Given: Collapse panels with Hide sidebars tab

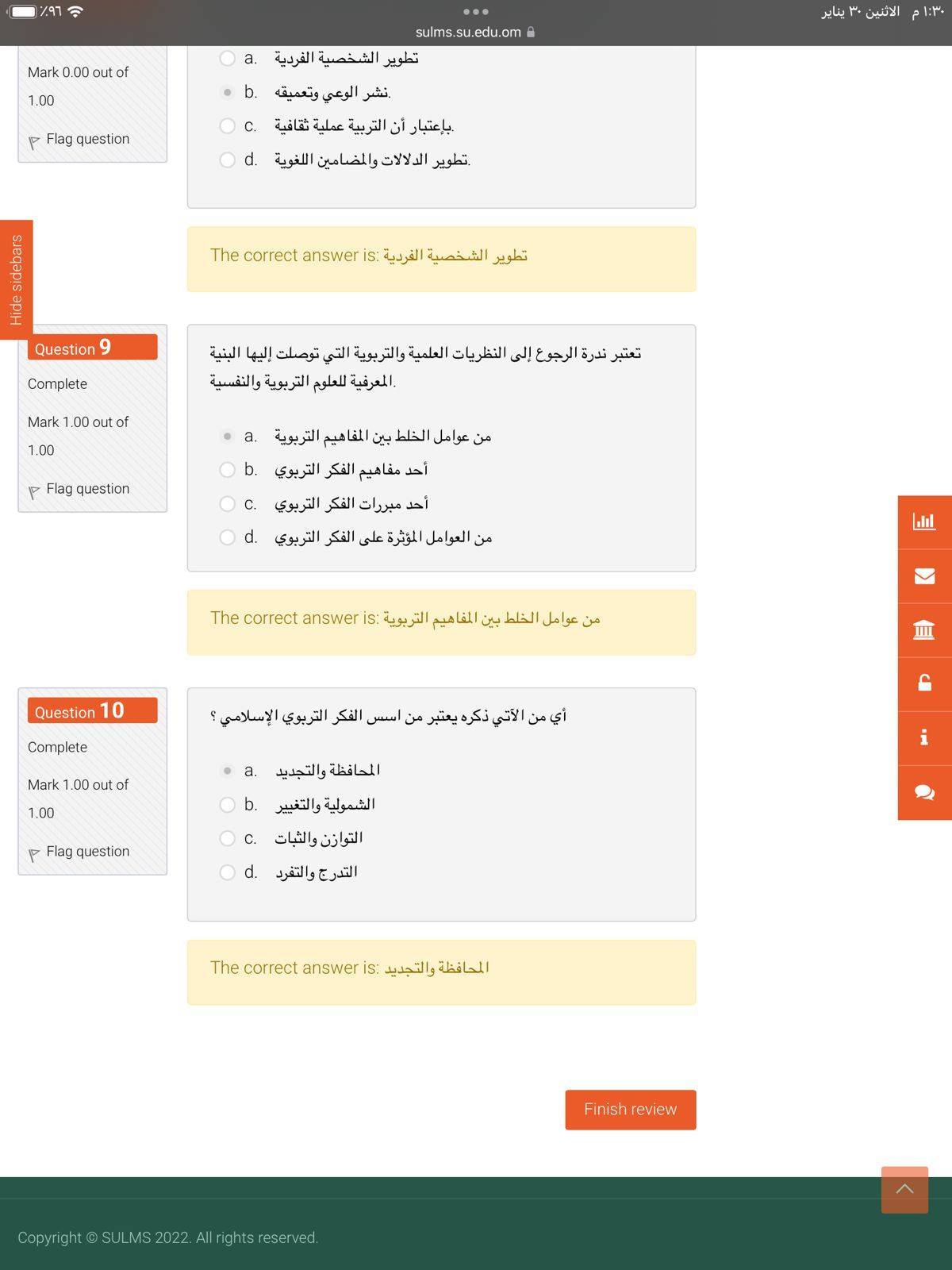Looking at the screenshot, I should 16,279.
